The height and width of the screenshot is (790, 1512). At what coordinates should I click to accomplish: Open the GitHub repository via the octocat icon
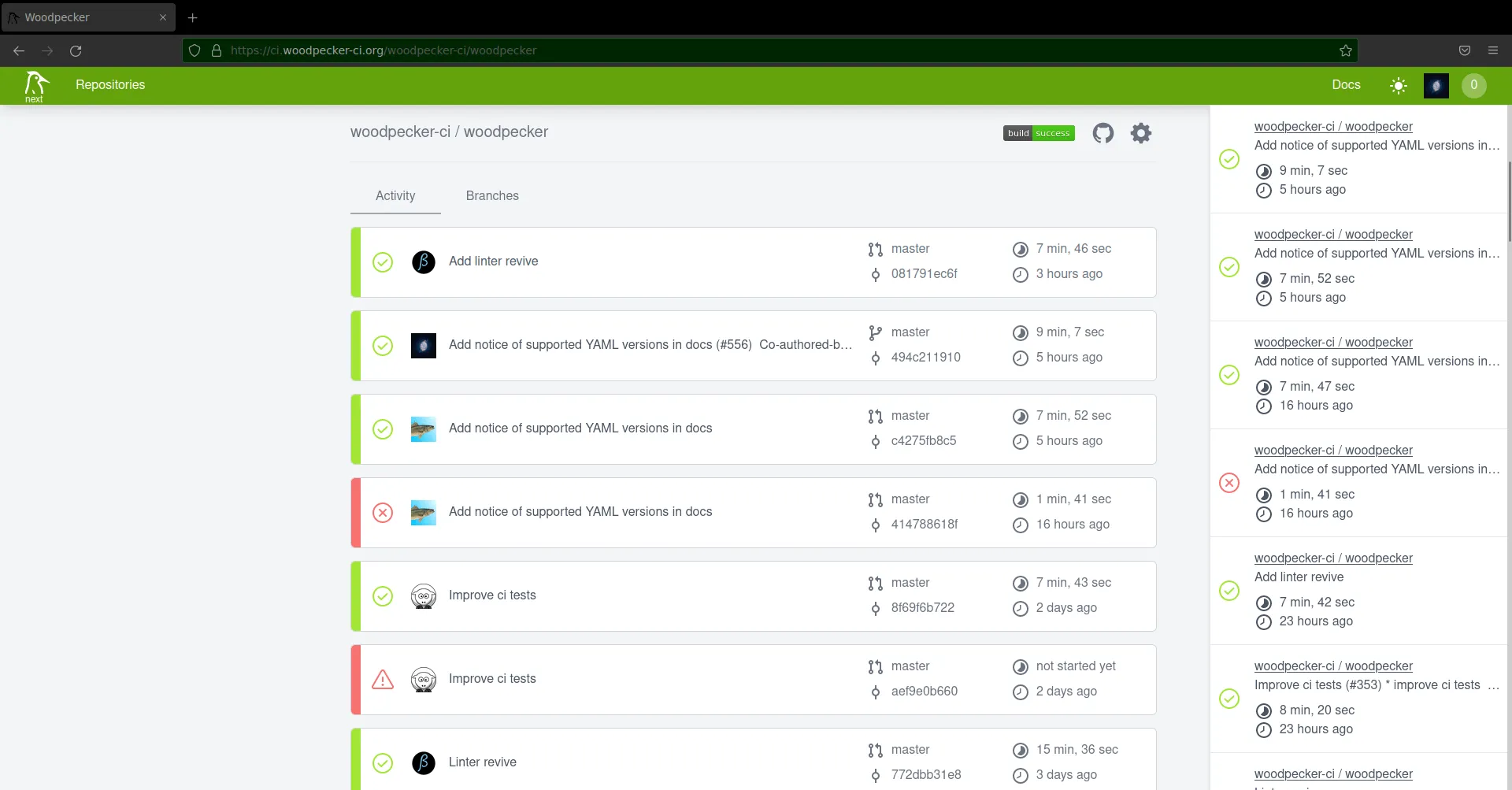[1102, 132]
